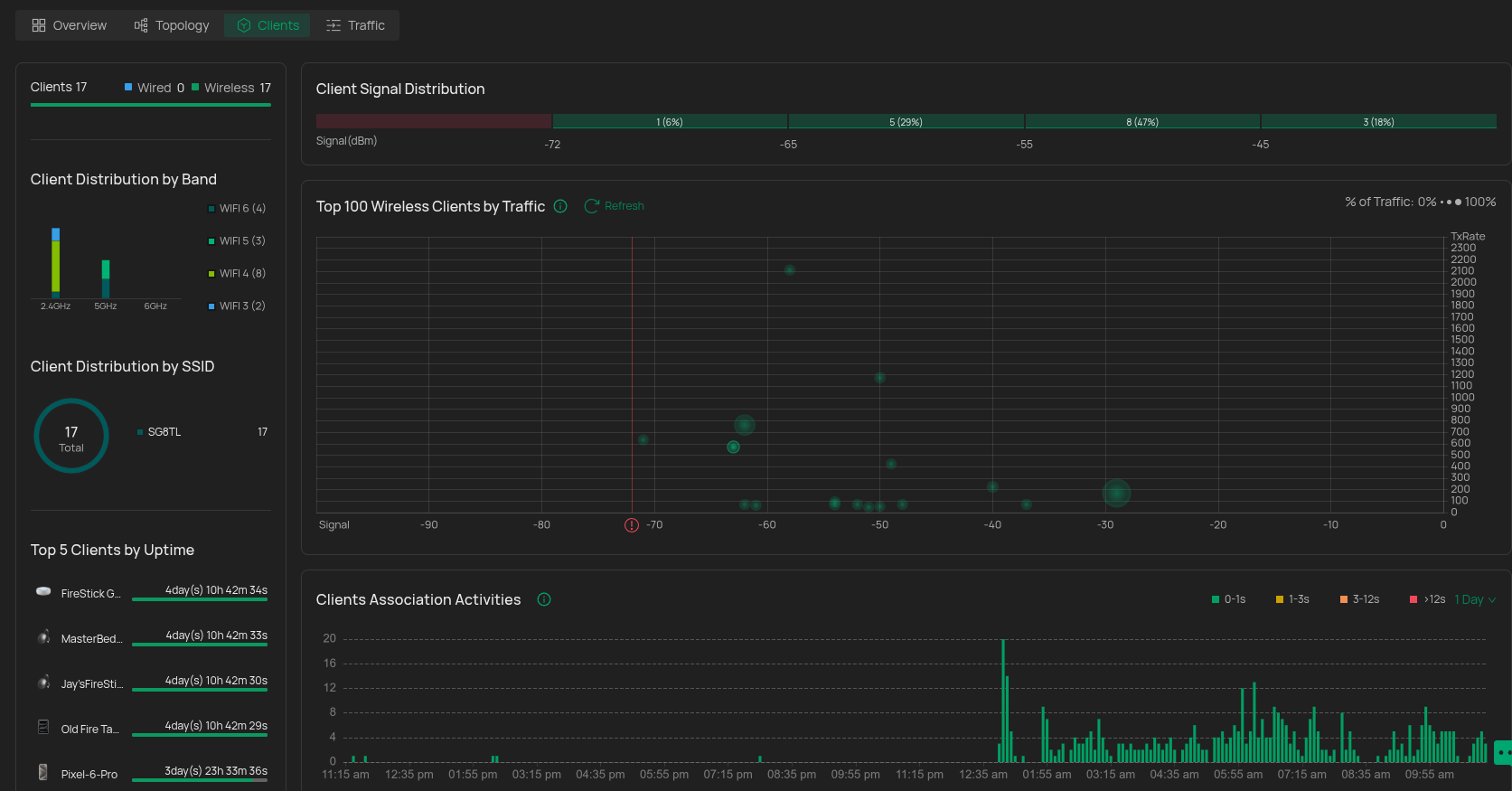Toggle the >12s association legend entry
The width and height of the screenshot is (1512, 791).
click(x=1428, y=599)
